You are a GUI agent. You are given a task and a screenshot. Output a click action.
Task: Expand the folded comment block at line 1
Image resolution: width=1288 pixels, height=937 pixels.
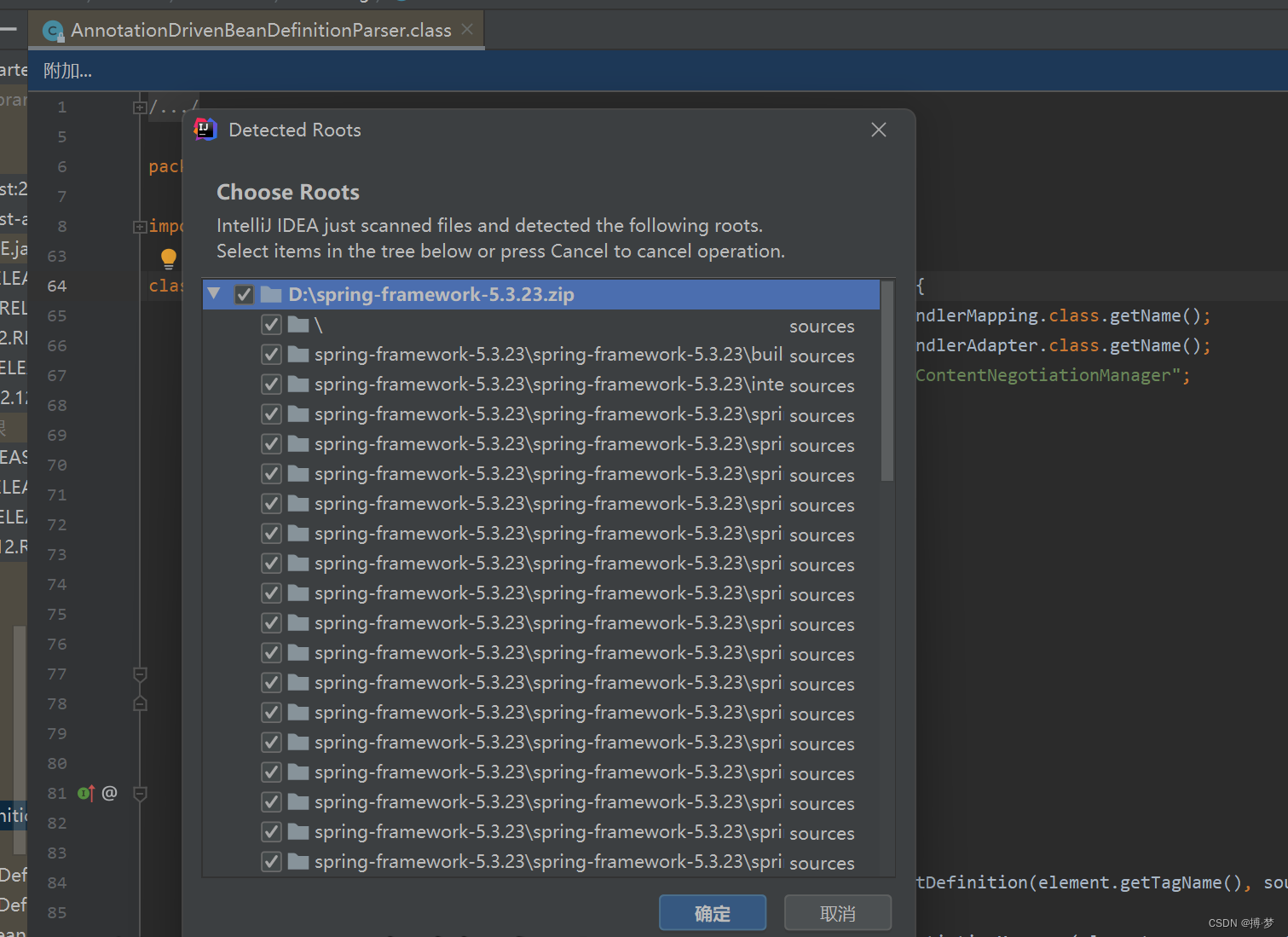point(139,107)
